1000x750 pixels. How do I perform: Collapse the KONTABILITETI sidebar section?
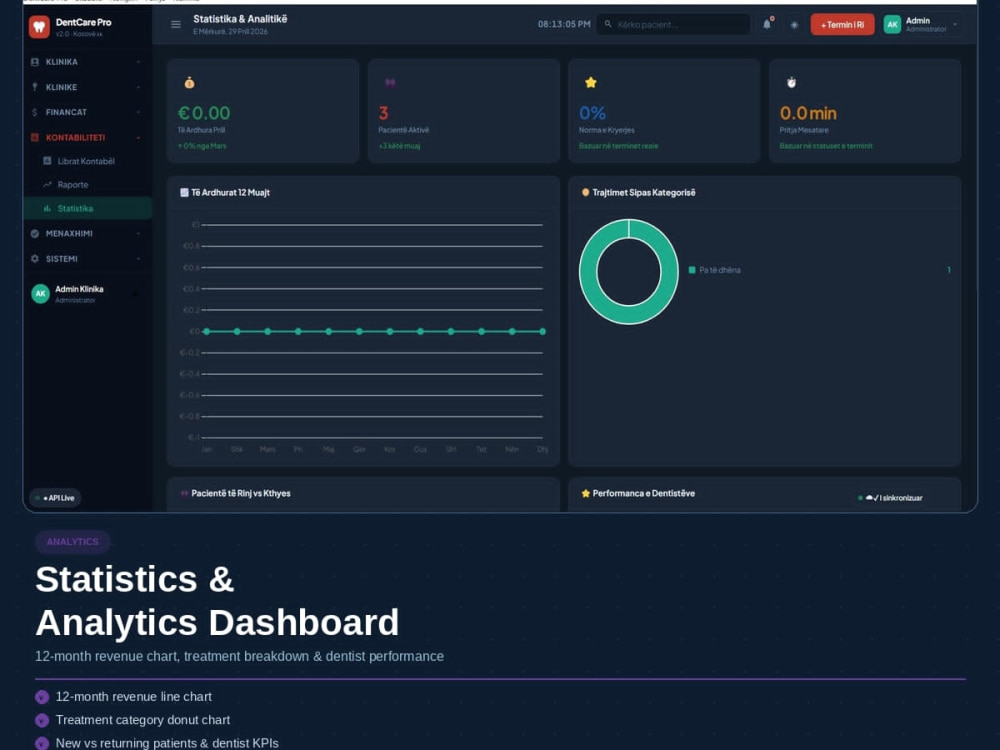click(x=87, y=137)
